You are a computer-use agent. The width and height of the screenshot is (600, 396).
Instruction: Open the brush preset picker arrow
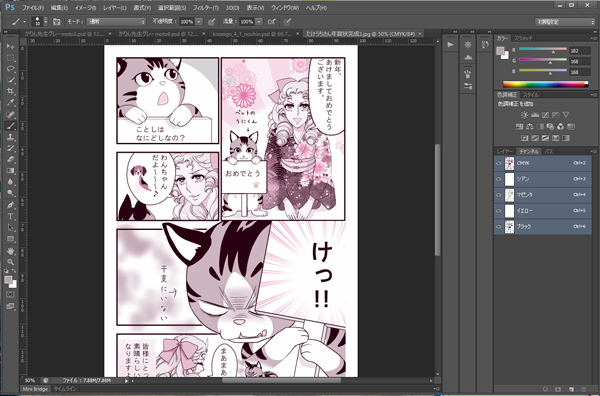coord(46,22)
